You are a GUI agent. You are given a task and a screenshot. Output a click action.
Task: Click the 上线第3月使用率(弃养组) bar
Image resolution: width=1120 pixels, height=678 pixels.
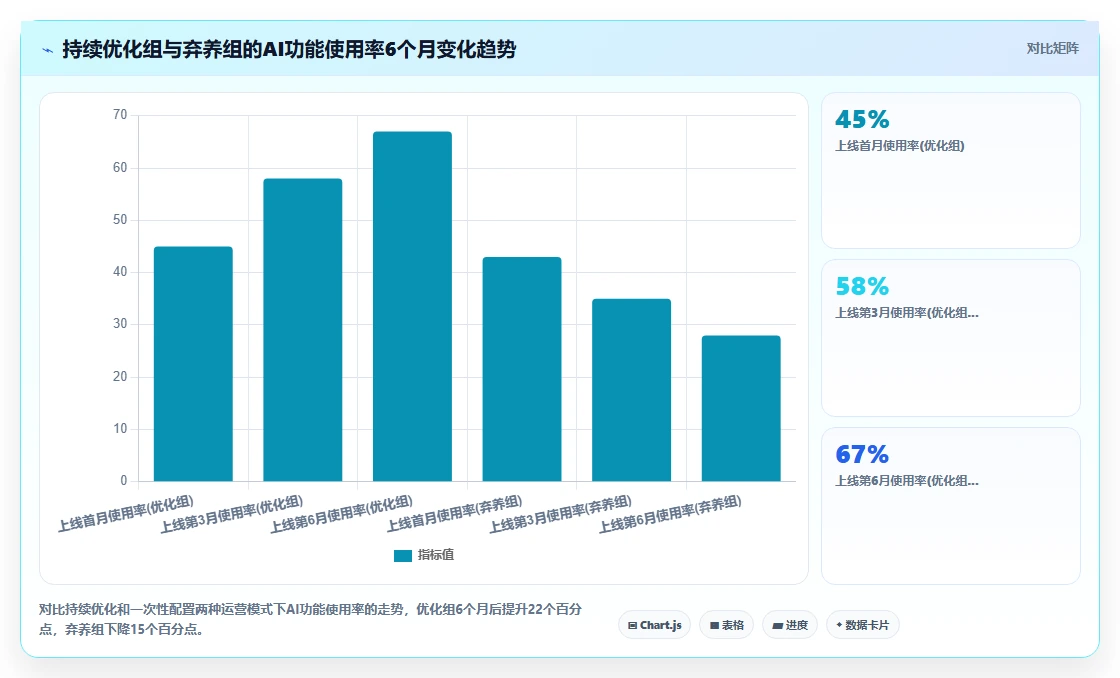[x=631, y=389]
